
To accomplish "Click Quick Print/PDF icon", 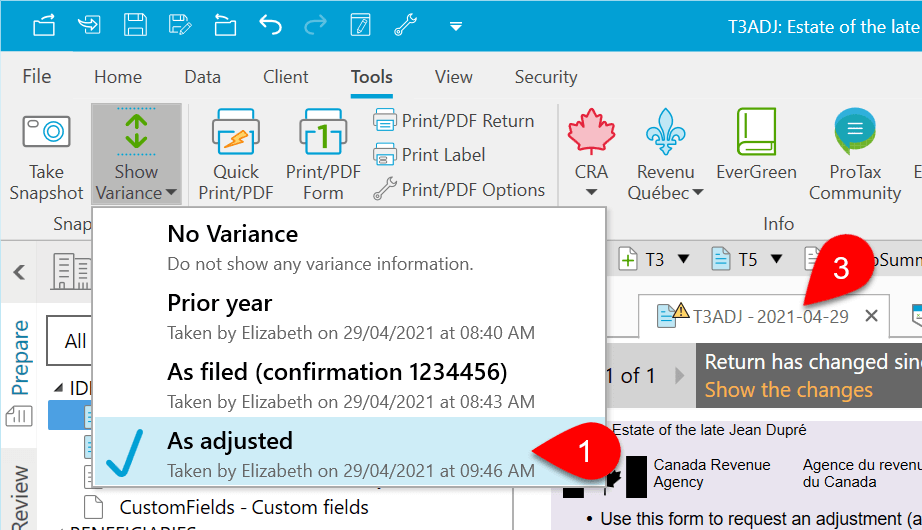I will click(x=236, y=155).
